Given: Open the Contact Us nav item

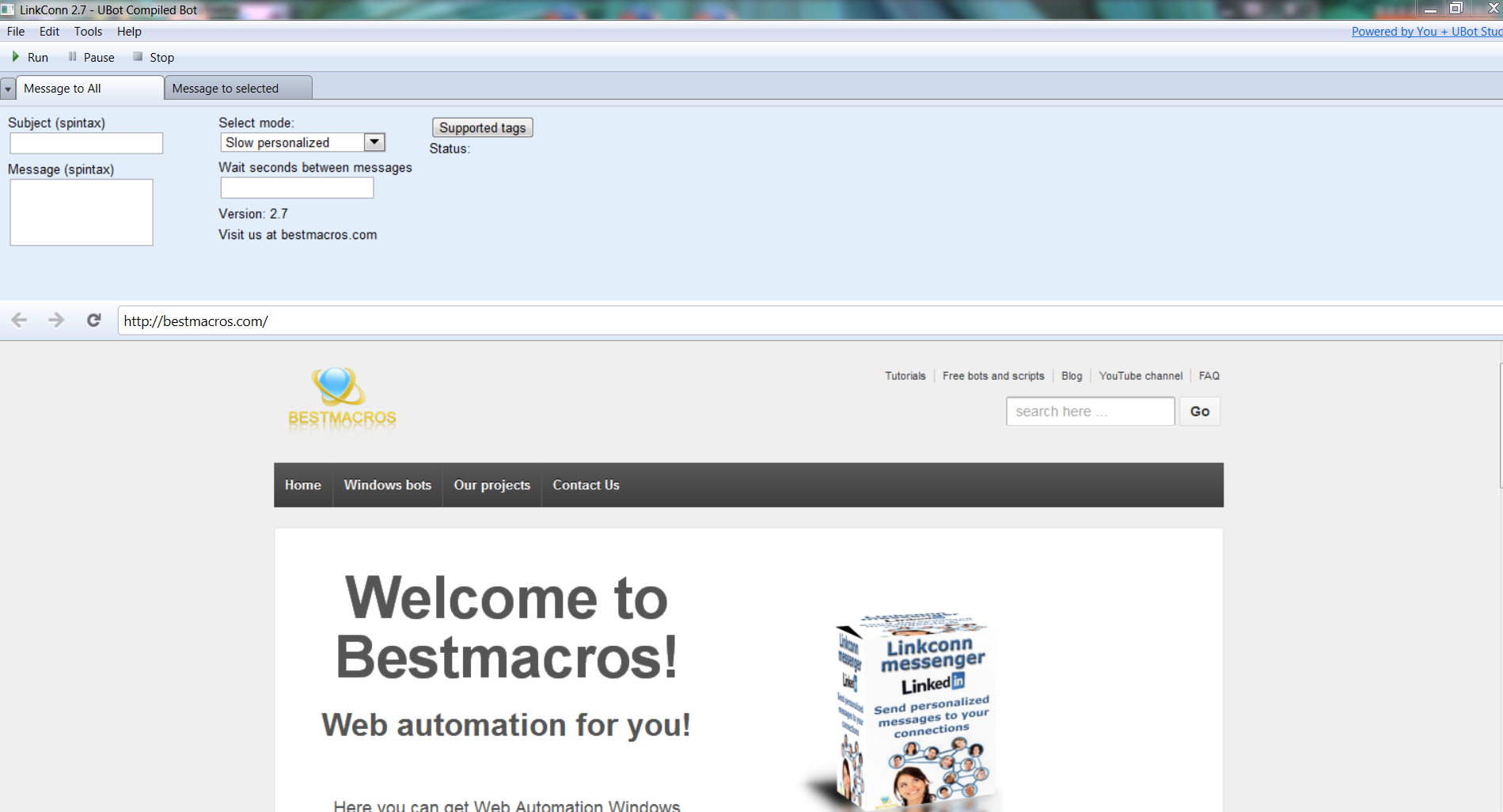Looking at the screenshot, I should click(586, 485).
